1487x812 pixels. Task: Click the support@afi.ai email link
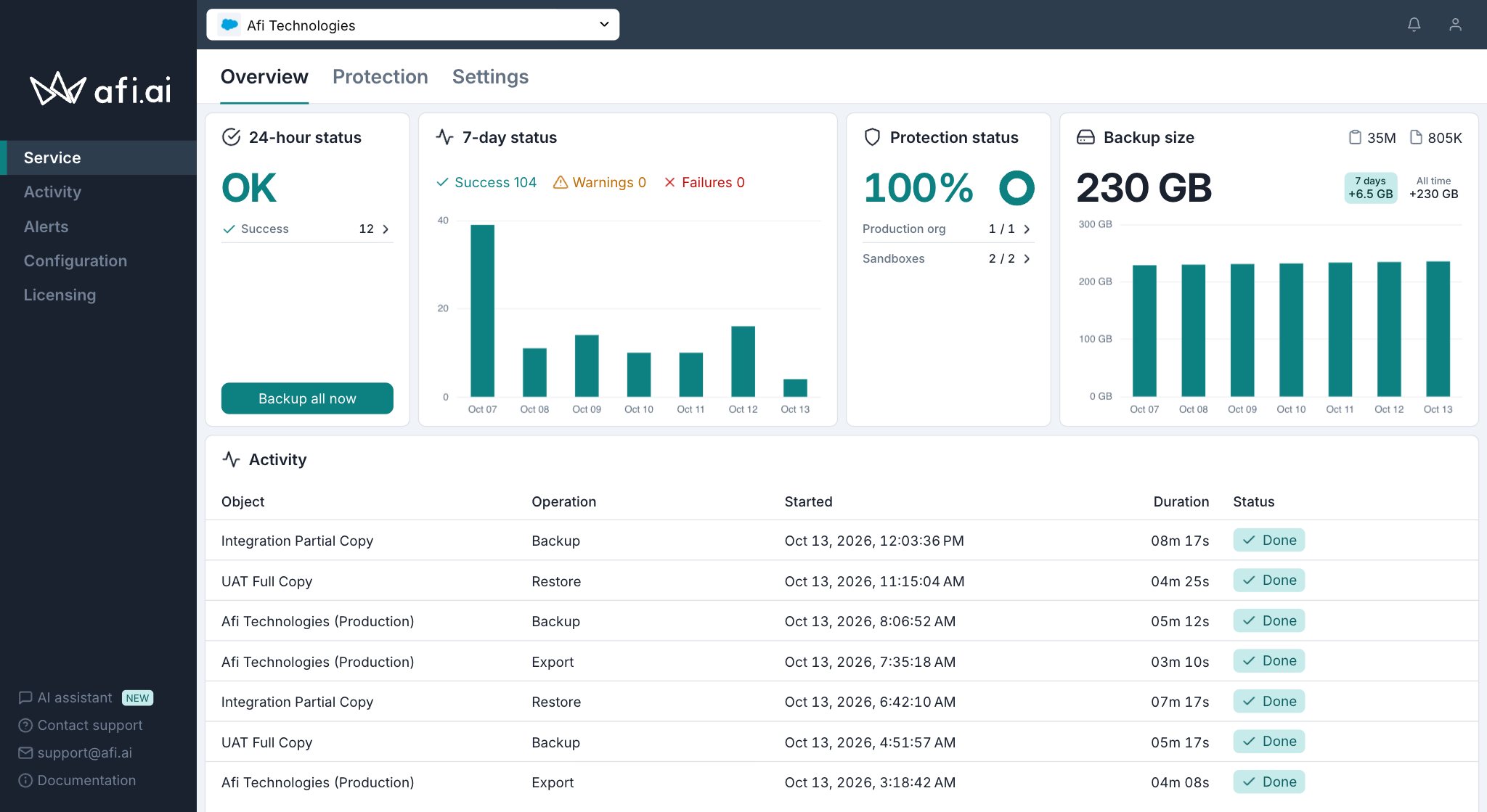pos(85,752)
